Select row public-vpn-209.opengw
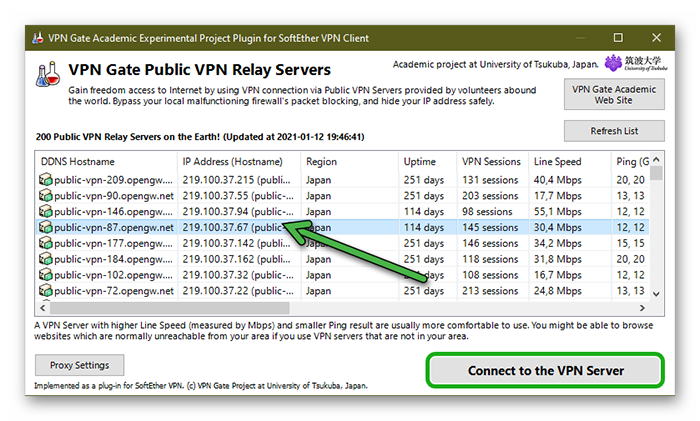 342,179
